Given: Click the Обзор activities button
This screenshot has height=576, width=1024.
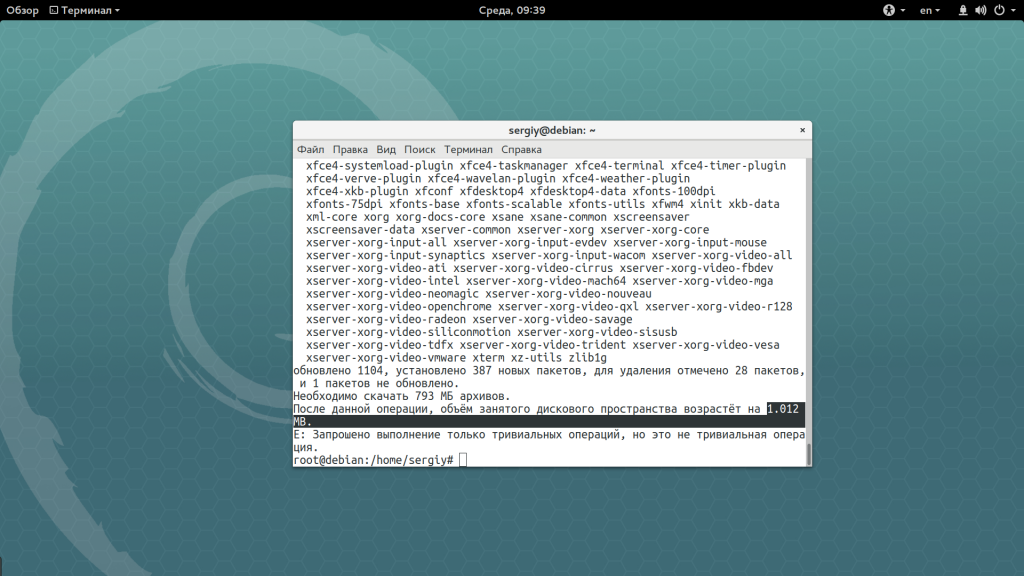Looking at the screenshot, I should tap(22, 10).
